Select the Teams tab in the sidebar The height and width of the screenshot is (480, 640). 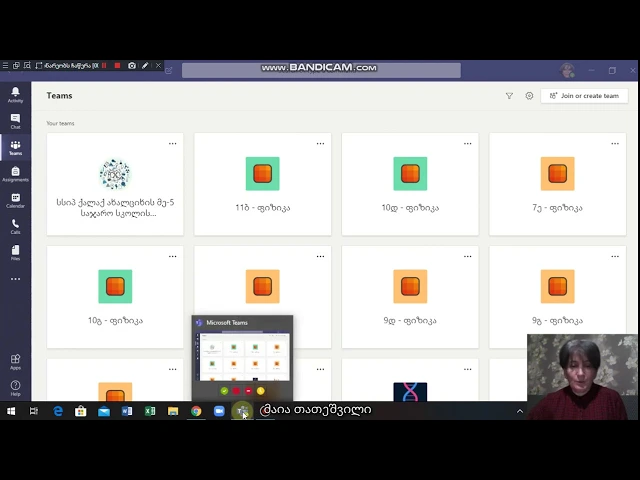(x=15, y=148)
